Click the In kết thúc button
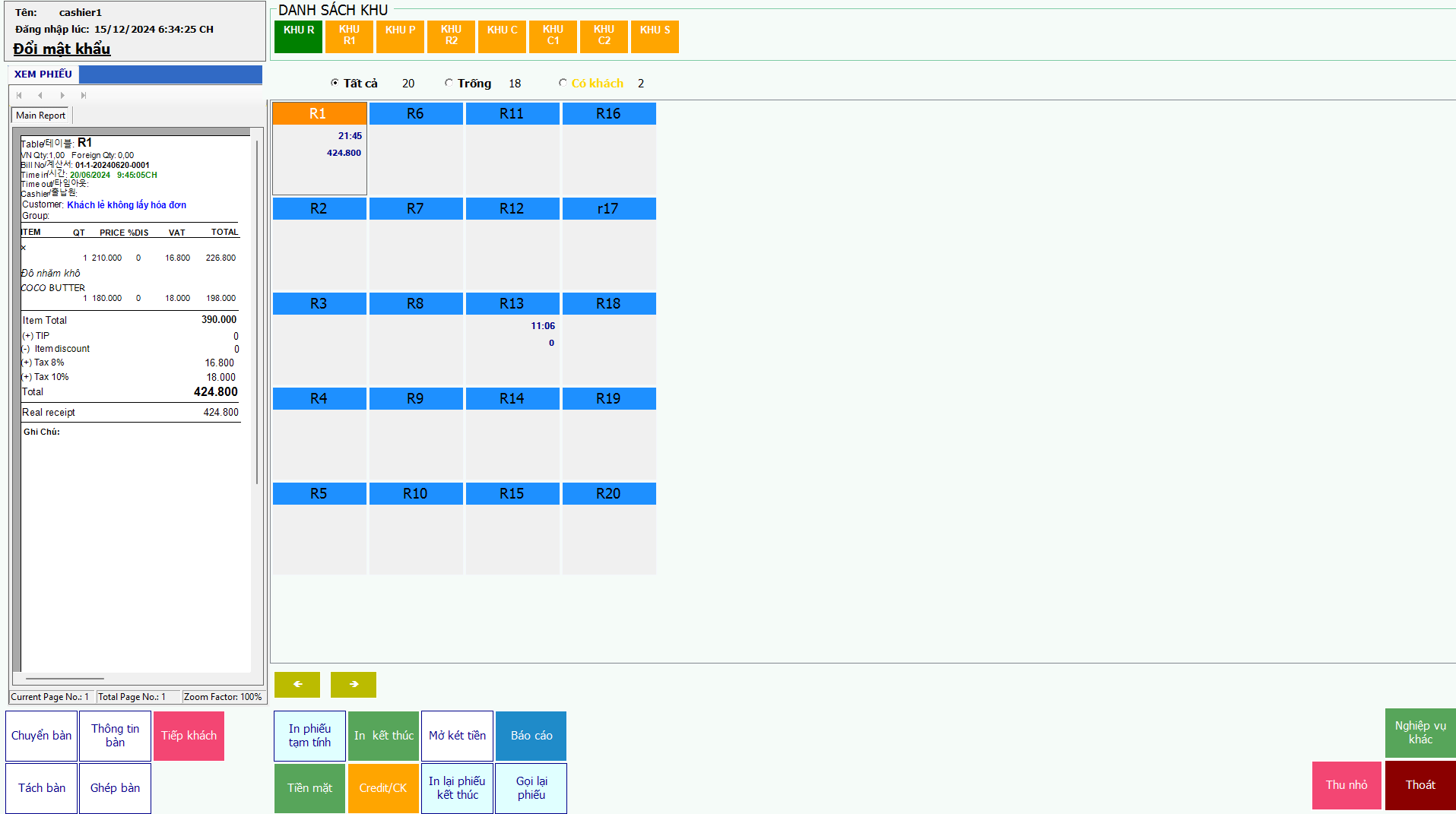 click(x=383, y=736)
